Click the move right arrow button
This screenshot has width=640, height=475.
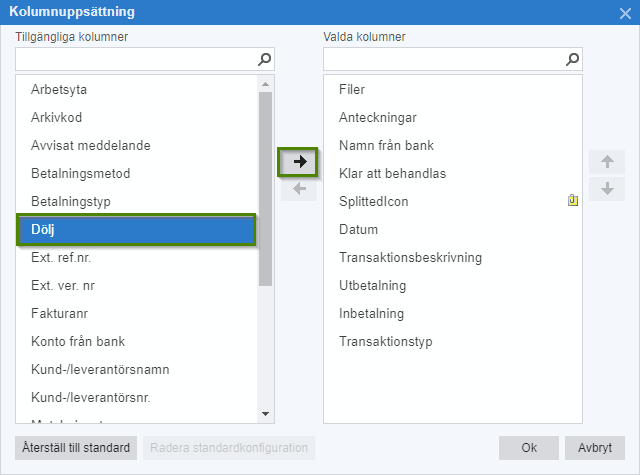tap(298, 161)
